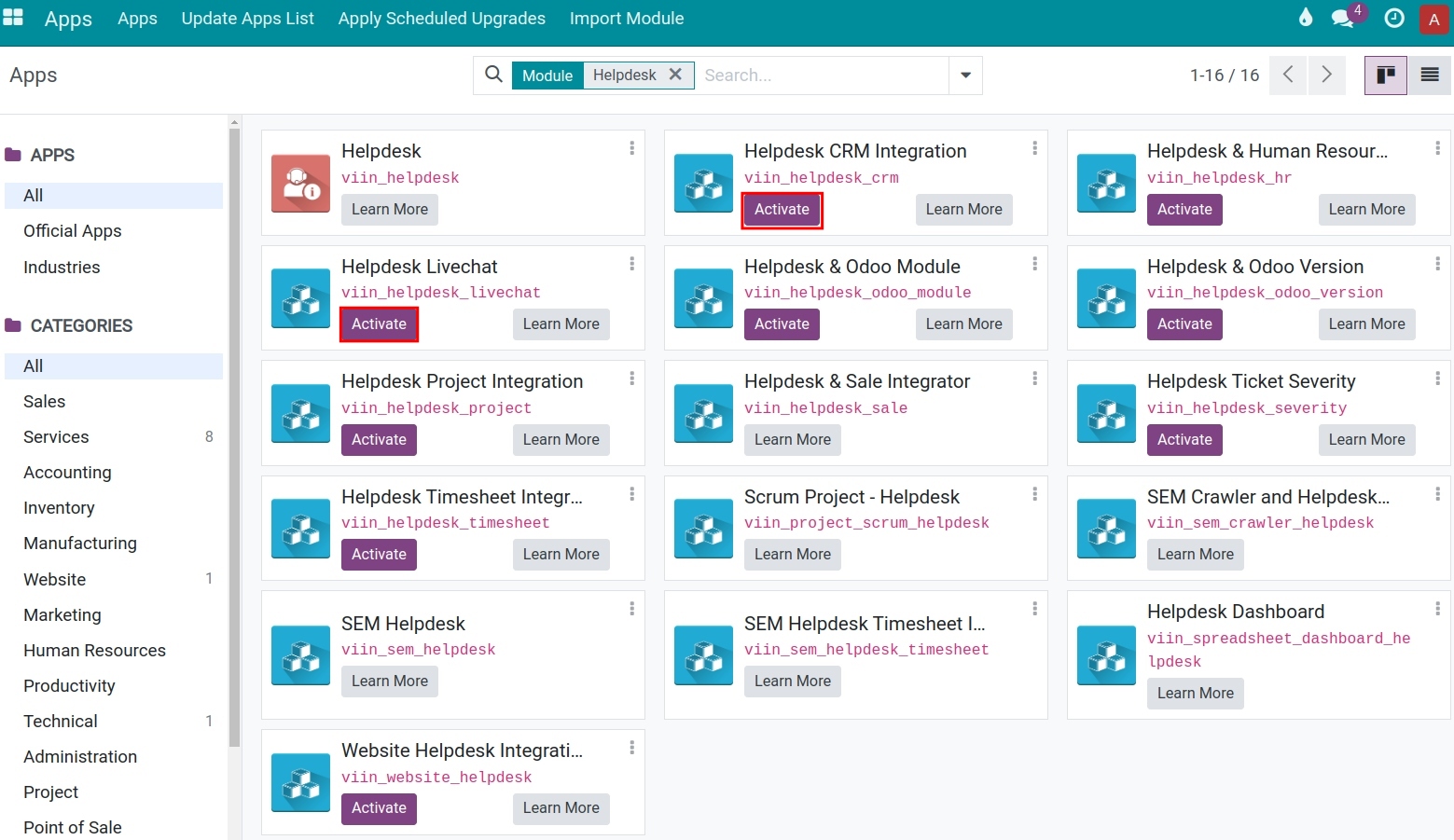
Task: Open the user avatar menu A
Action: point(1433,19)
